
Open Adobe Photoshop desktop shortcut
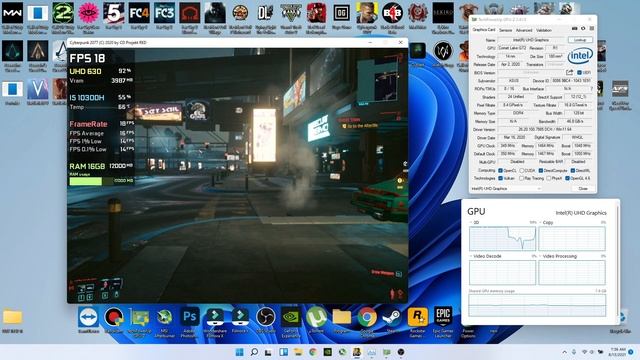(x=189, y=318)
